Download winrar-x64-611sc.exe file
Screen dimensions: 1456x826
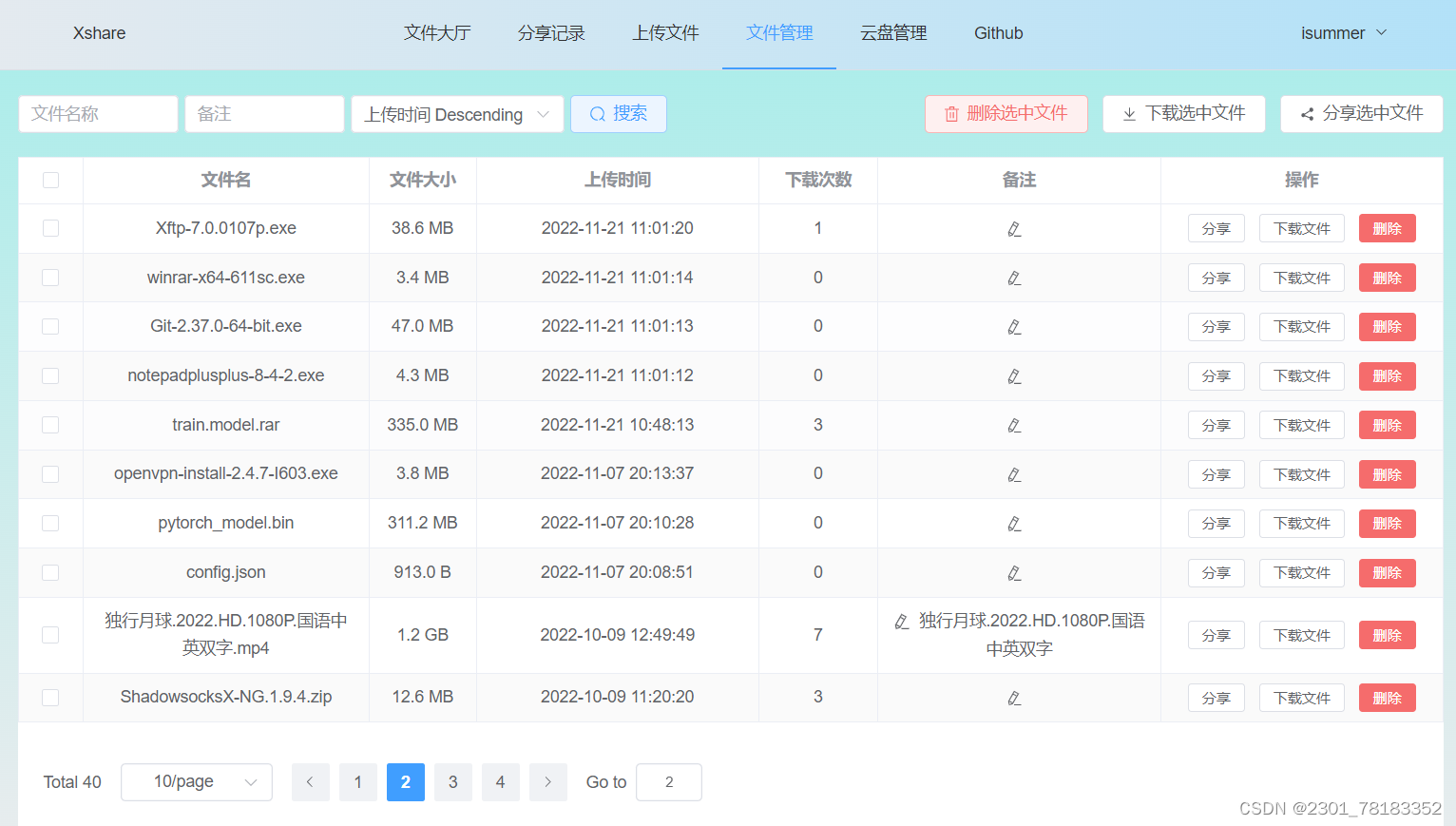pos(1302,279)
